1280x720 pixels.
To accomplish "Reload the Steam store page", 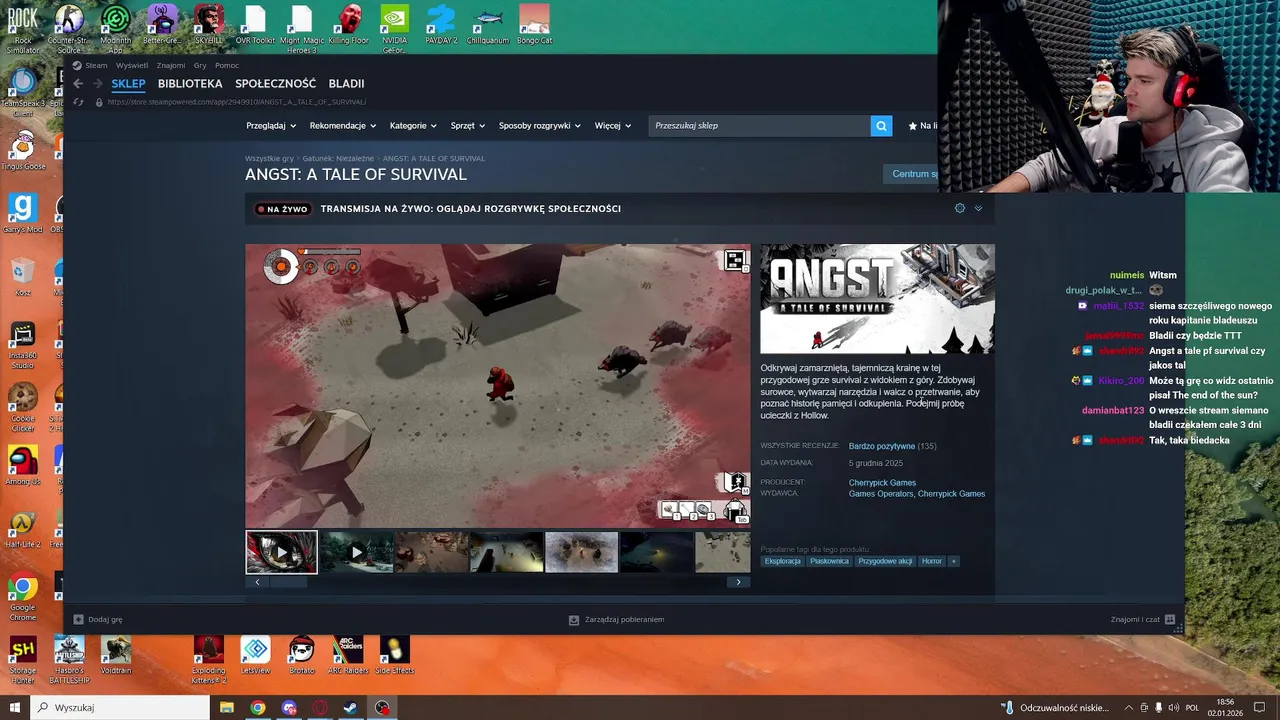I will point(79,102).
